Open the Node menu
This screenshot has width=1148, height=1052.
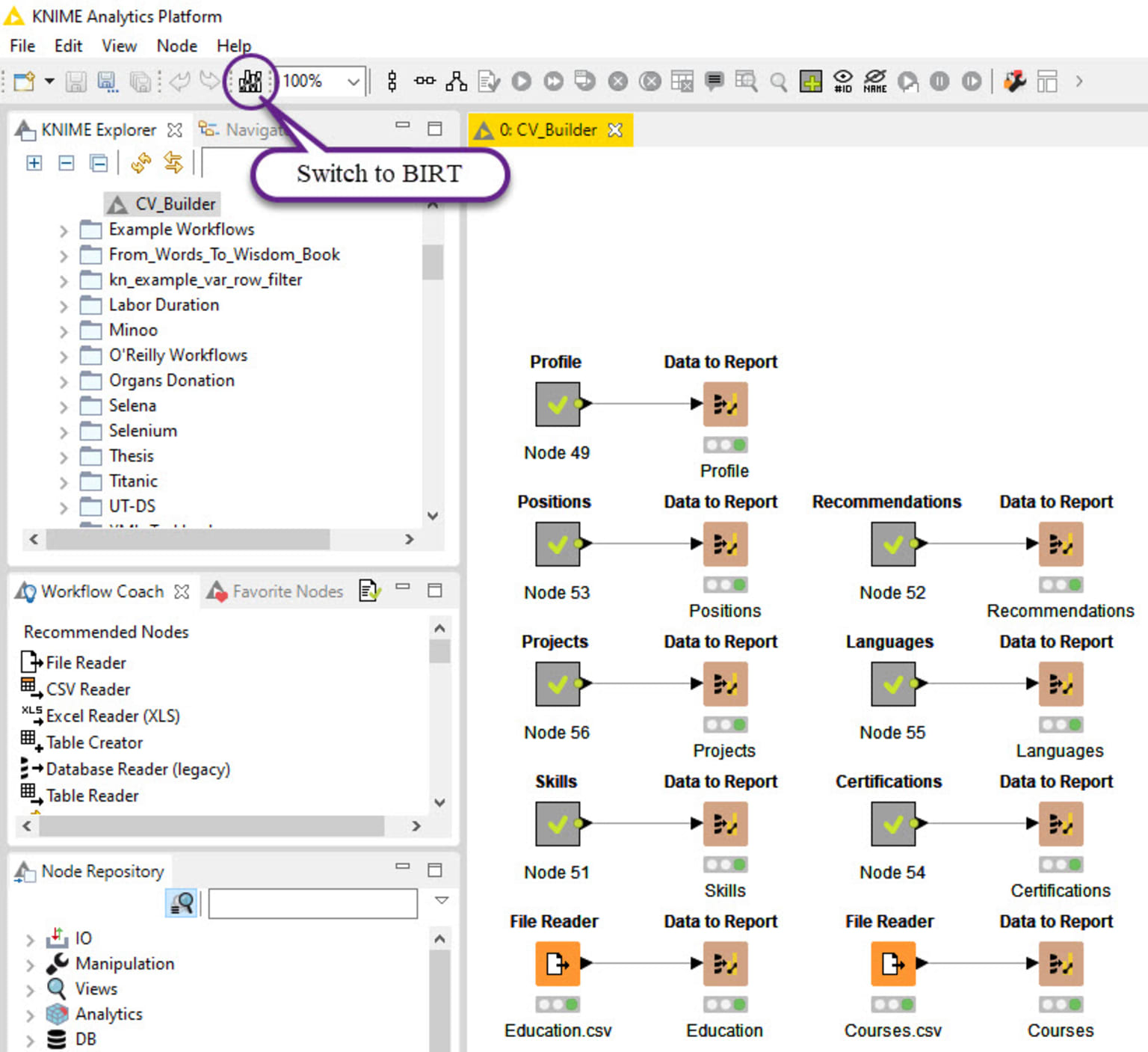click(177, 46)
